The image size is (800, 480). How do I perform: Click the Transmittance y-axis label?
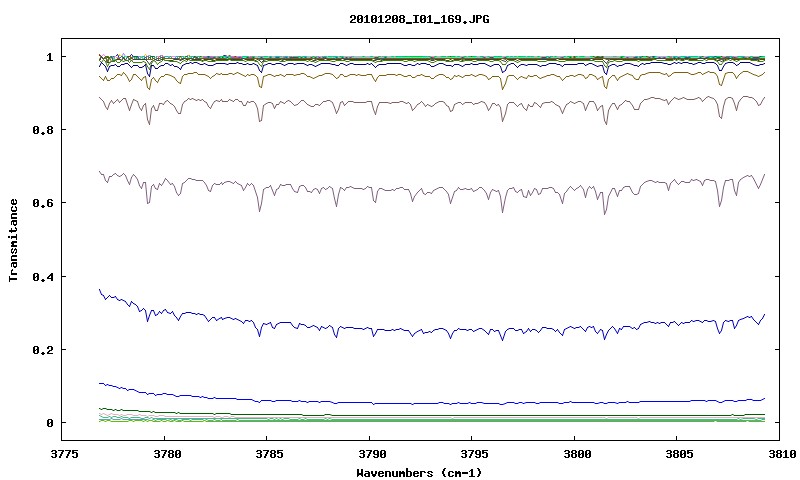[13, 240]
